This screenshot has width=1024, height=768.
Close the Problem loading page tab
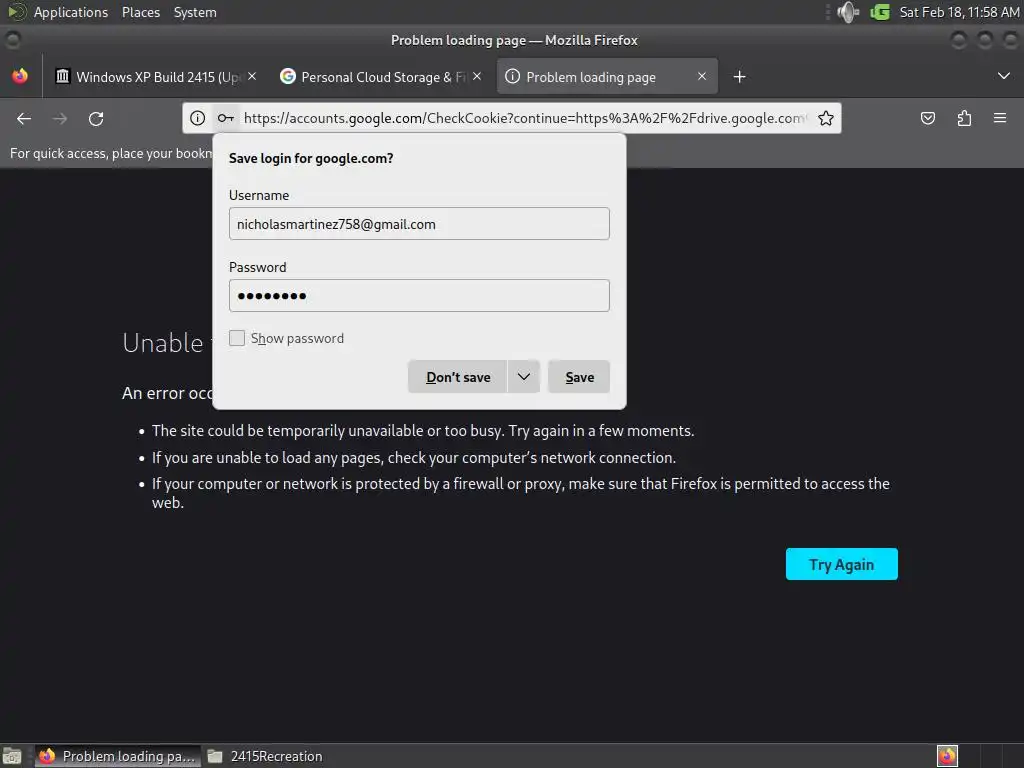pyautogui.click(x=702, y=76)
